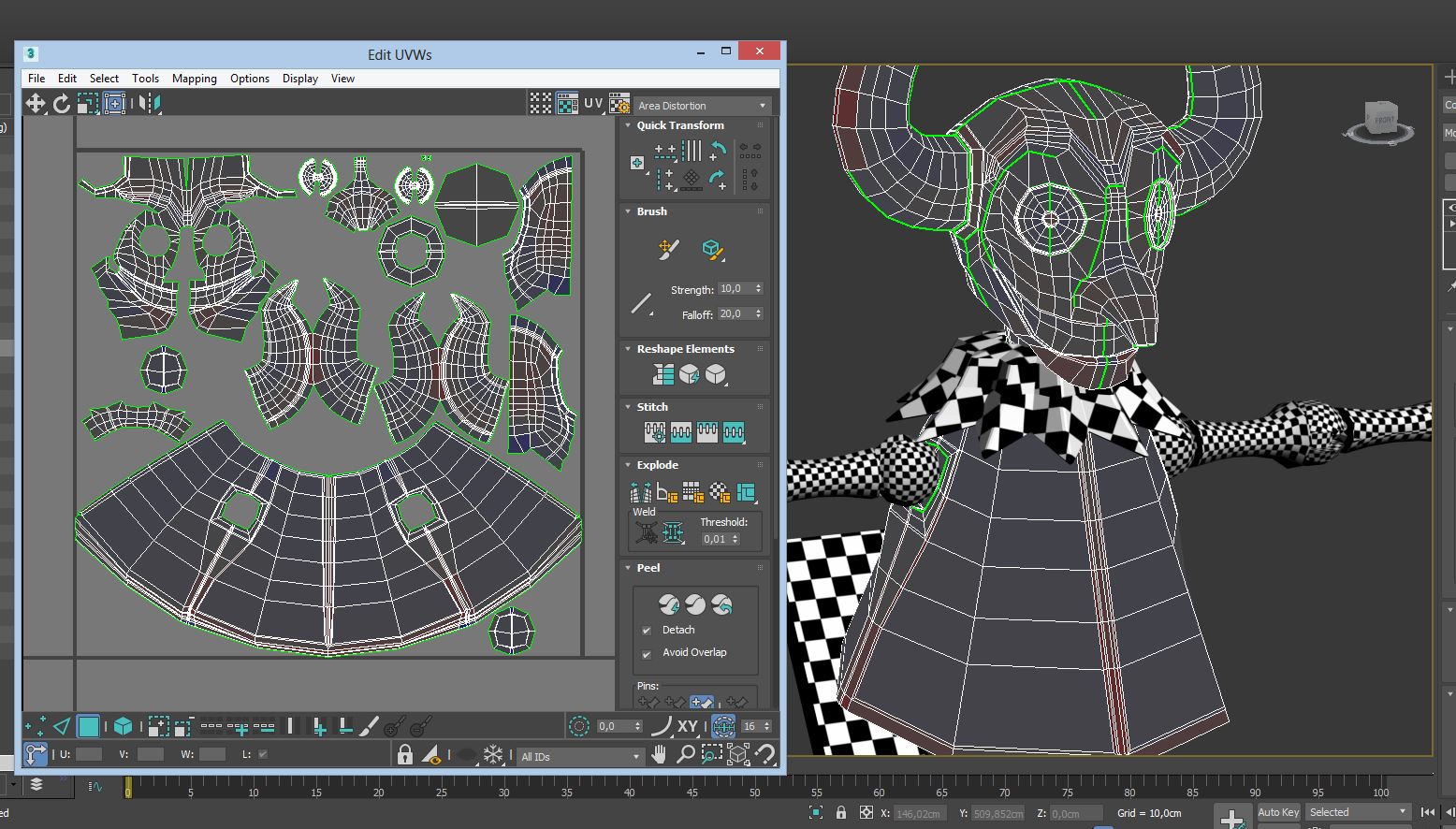This screenshot has width=1456, height=829.
Task: Switch to Vertex sub-object mode
Action: [36, 726]
